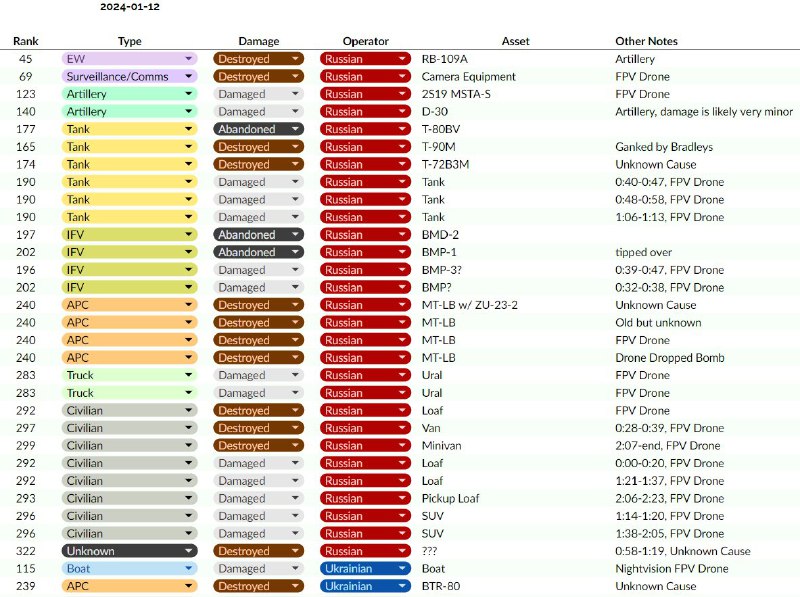
Task: Select the T-80BV asset cell
Action: click(441, 129)
